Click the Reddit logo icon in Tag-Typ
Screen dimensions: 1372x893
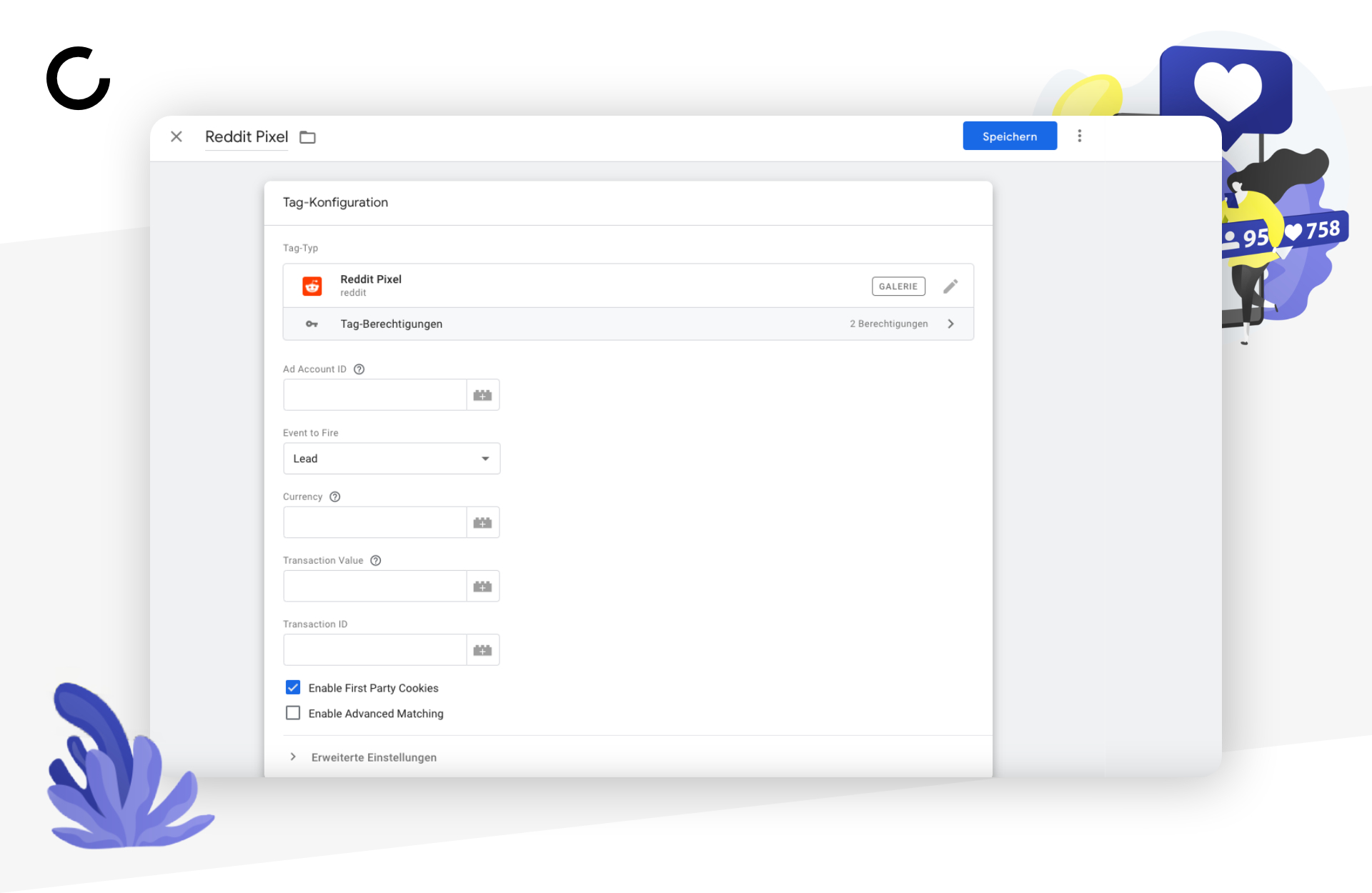pos(312,286)
